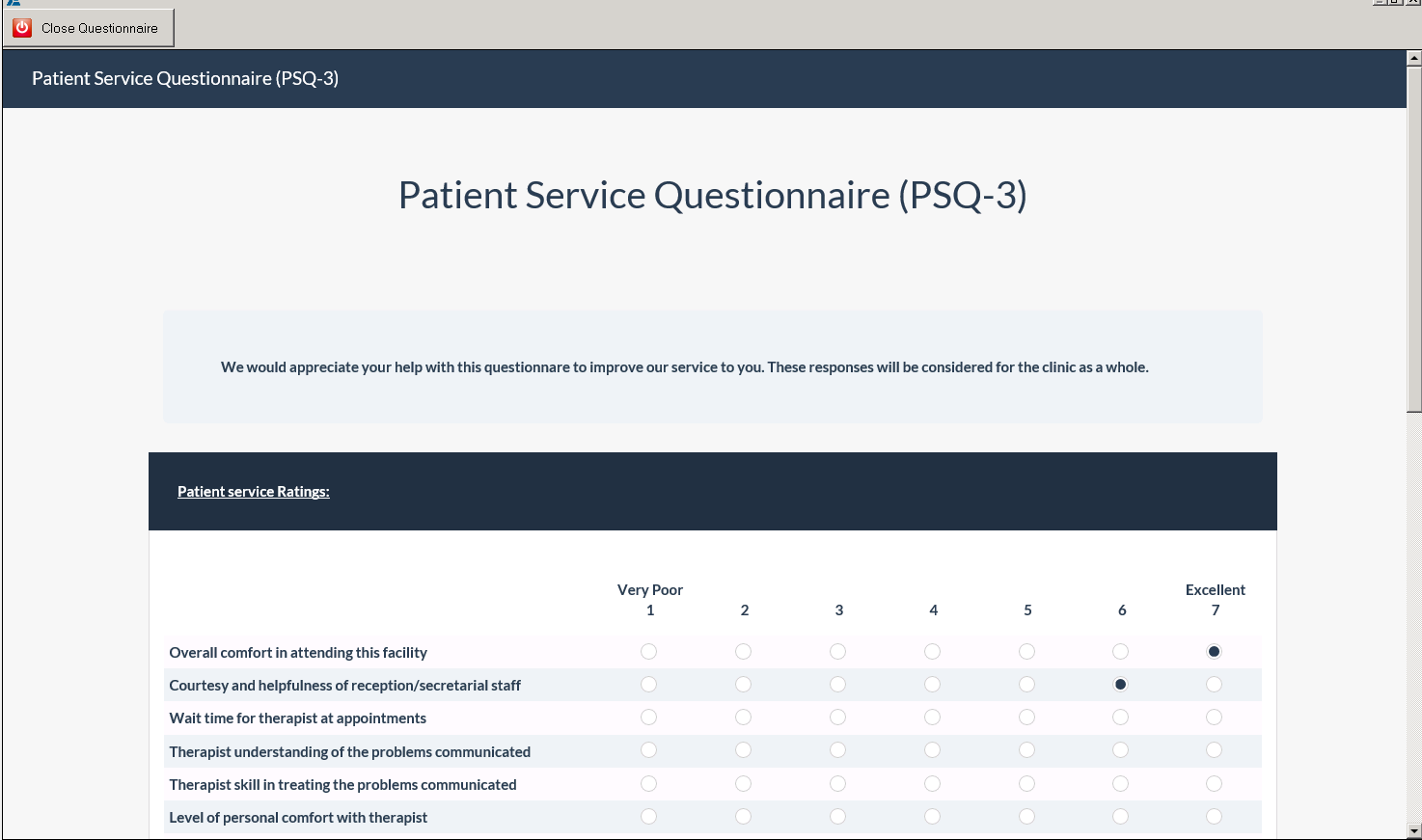Viewport: 1422px width, 840px height.
Task: Change courtesy of reception staff rating to 7
Action: [1214, 684]
